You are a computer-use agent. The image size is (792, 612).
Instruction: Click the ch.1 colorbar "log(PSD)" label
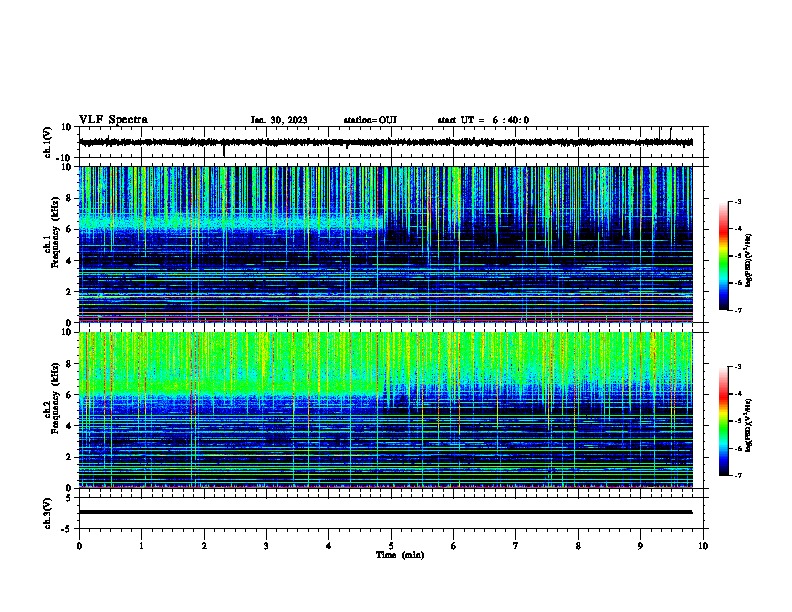click(x=749, y=261)
